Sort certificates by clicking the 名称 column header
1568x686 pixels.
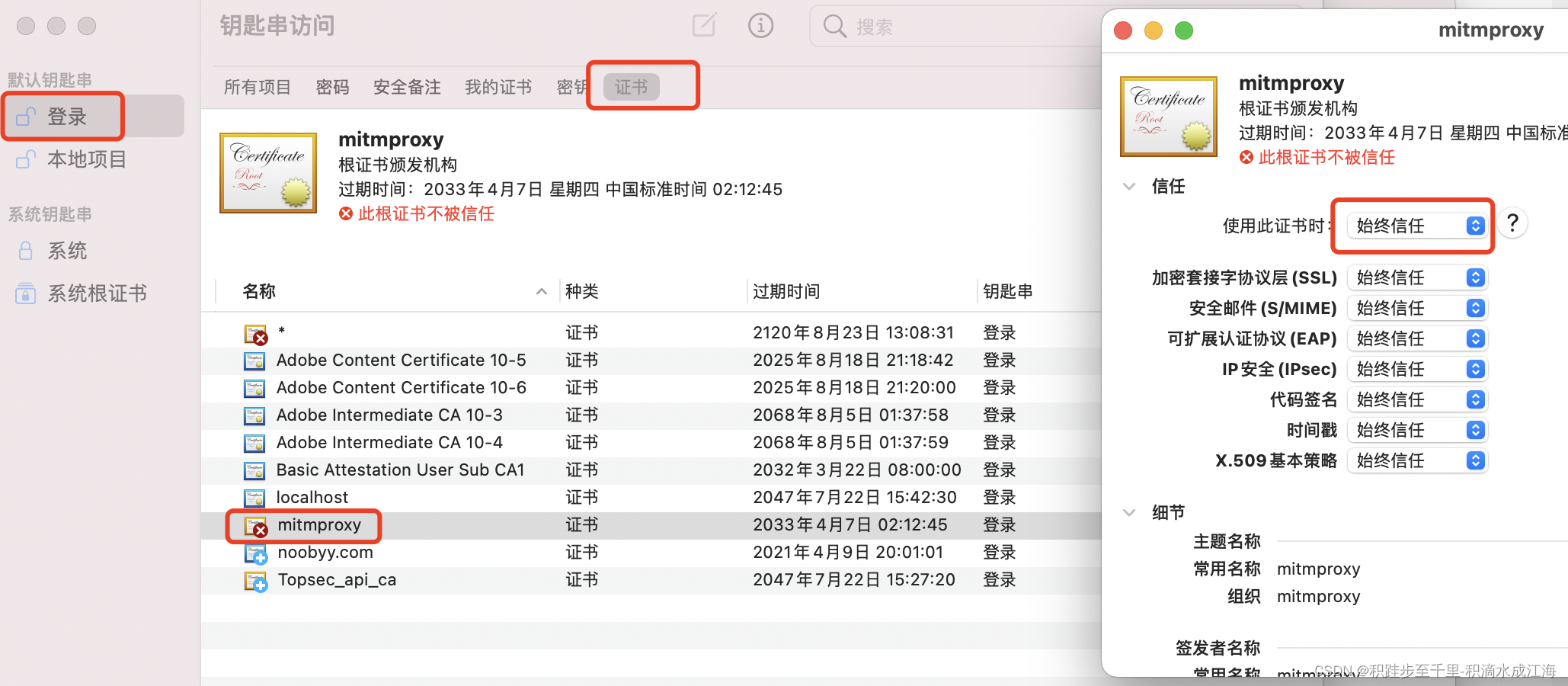click(258, 290)
